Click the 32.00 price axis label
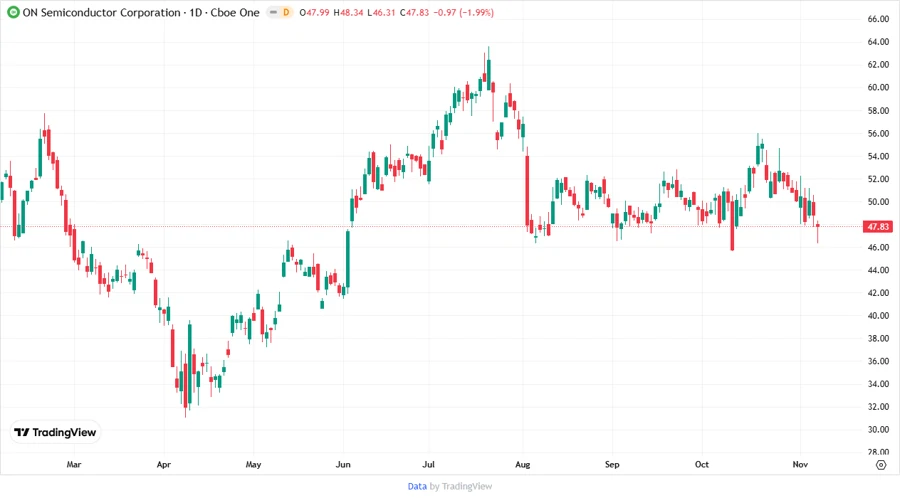The image size is (900, 498). [878, 407]
